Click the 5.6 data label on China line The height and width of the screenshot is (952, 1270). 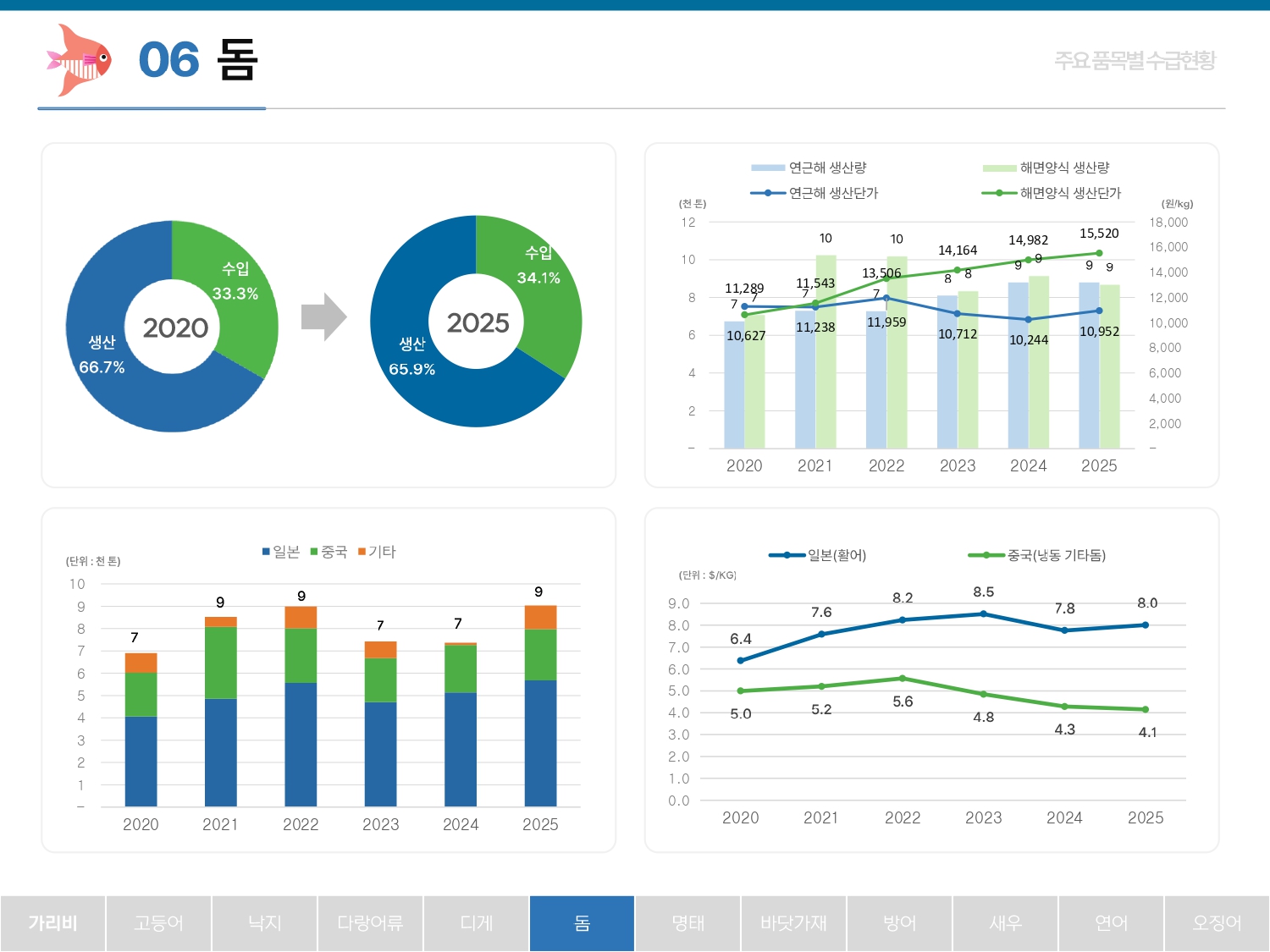pos(903,702)
